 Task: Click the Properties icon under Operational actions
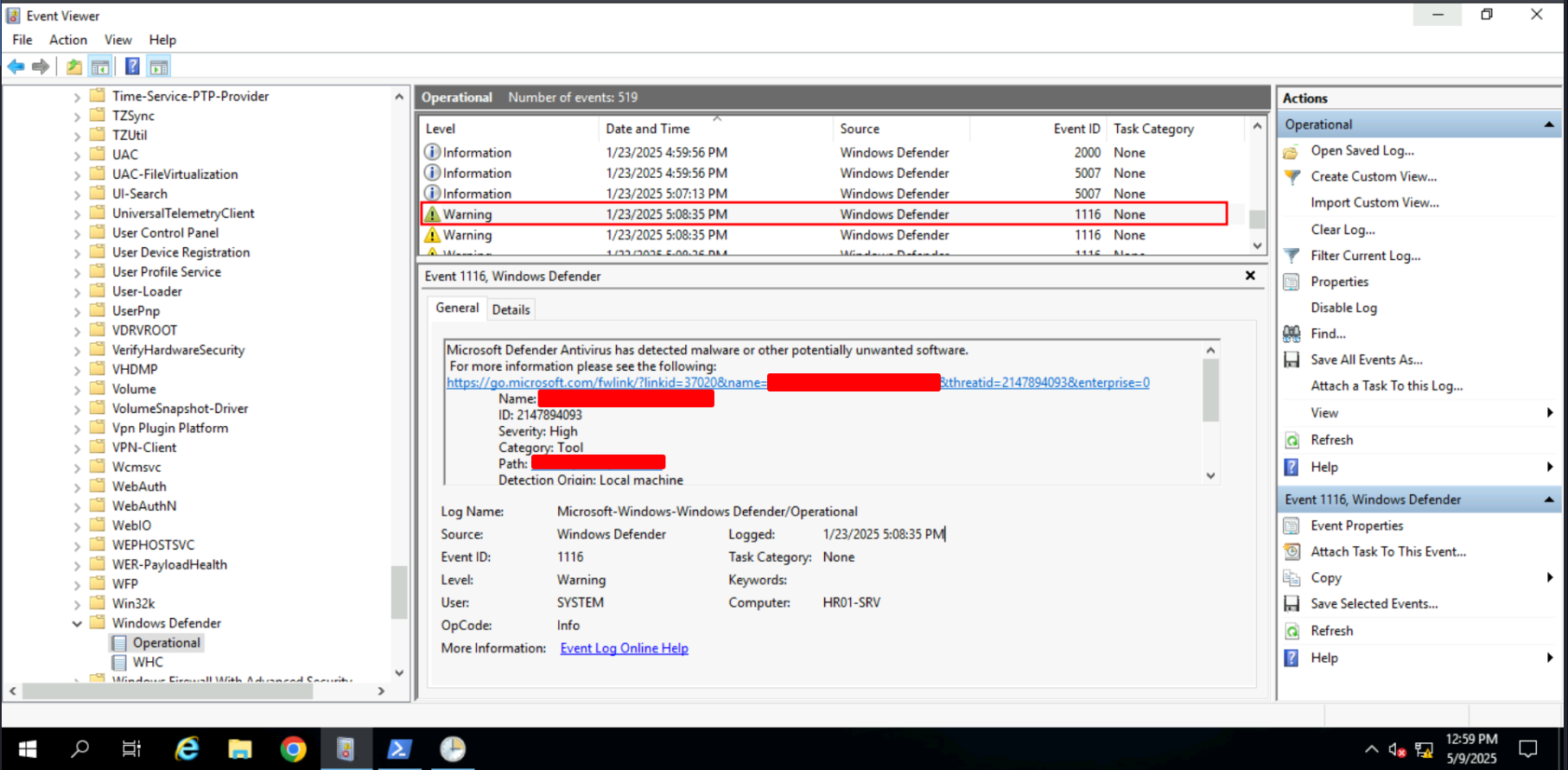(1292, 282)
